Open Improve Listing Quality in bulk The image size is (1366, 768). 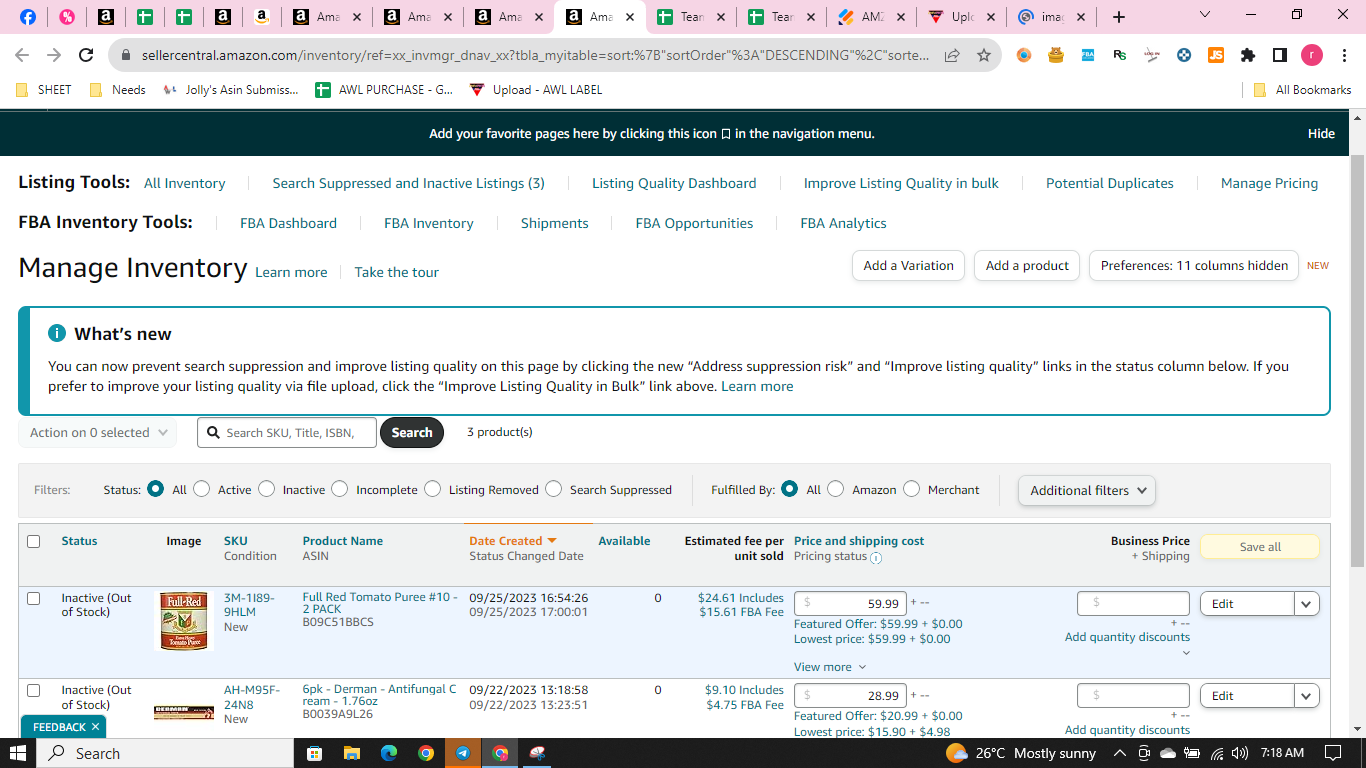(901, 183)
